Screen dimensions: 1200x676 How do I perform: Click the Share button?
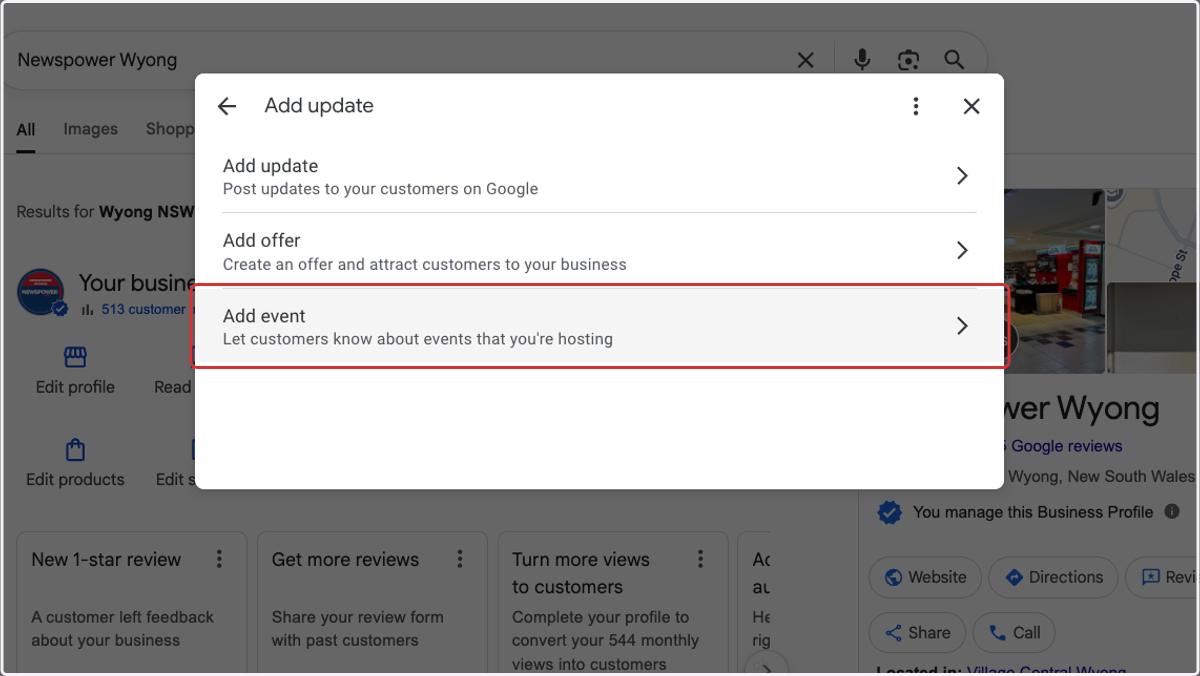pyautogui.click(x=917, y=633)
